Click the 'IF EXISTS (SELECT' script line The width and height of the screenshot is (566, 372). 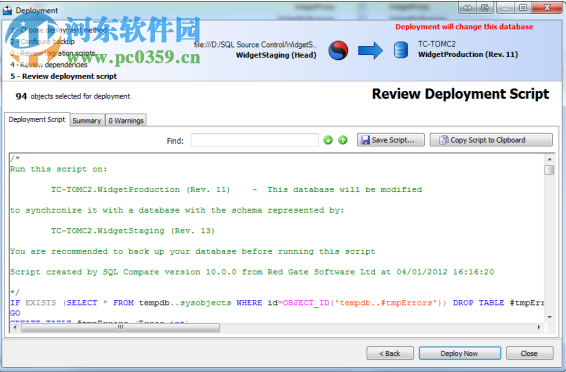pos(277,303)
